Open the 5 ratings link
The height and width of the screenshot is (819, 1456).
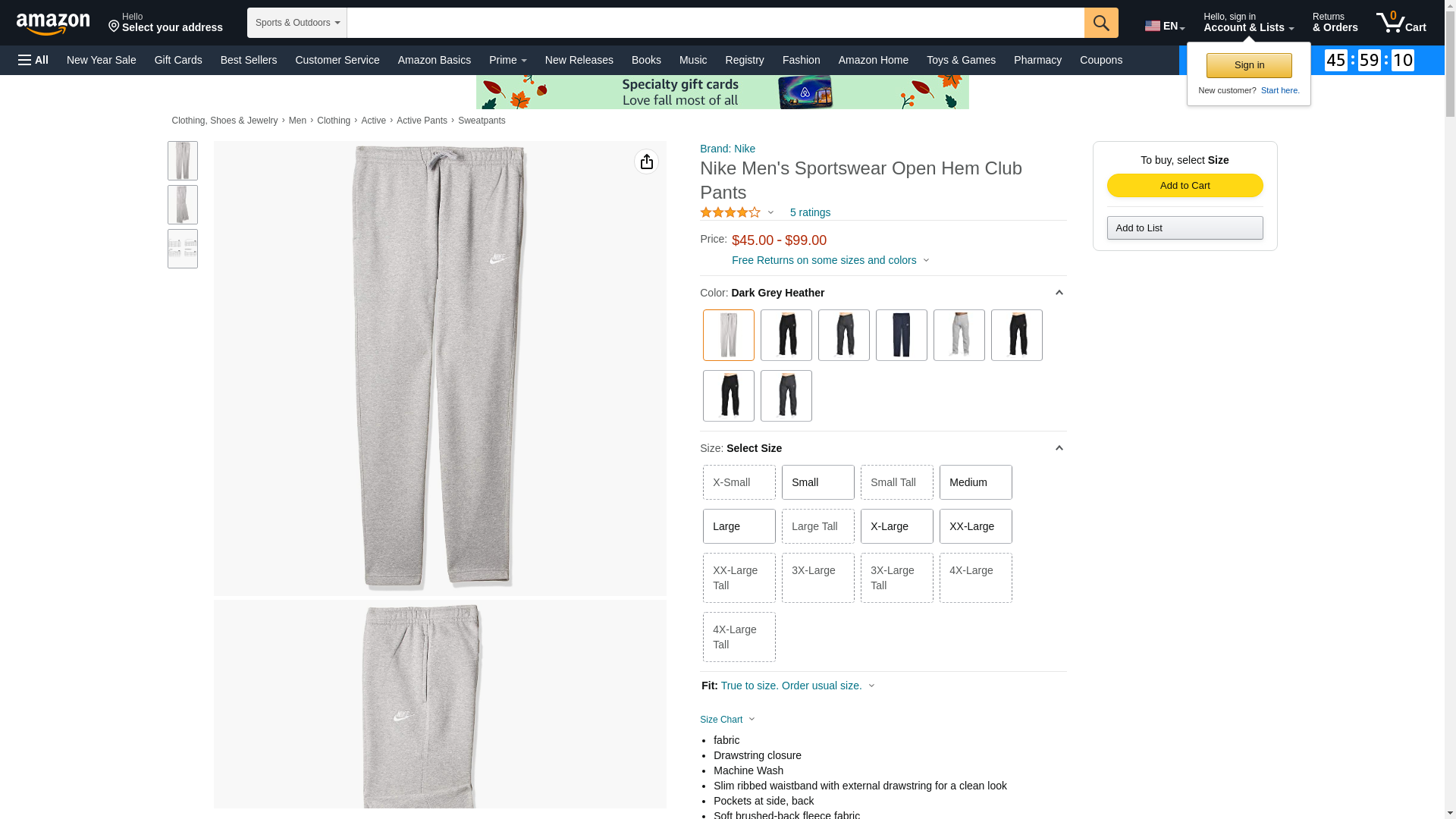[x=809, y=213]
